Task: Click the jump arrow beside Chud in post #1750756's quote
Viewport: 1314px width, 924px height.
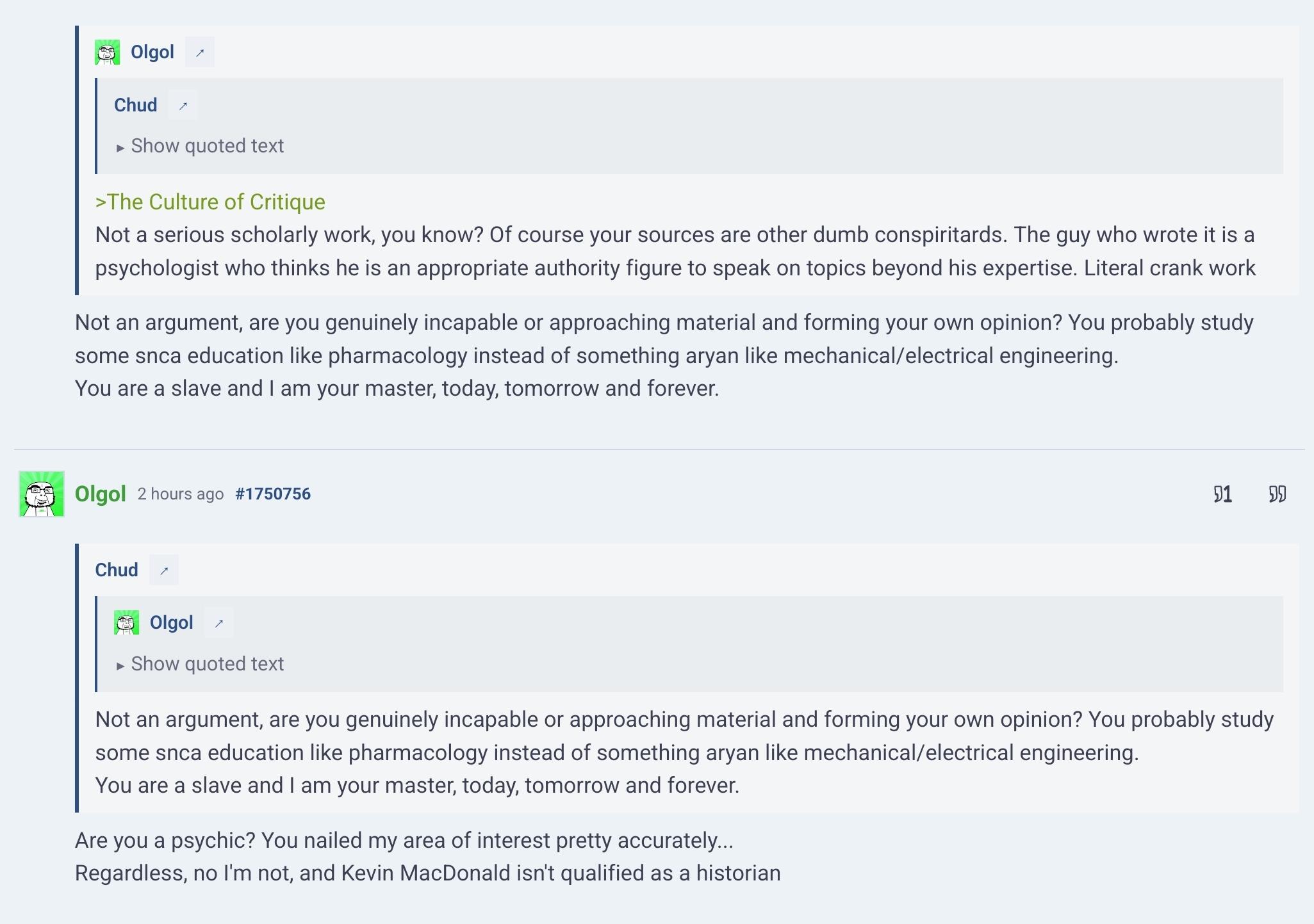Action: click(x=164, y=571)
